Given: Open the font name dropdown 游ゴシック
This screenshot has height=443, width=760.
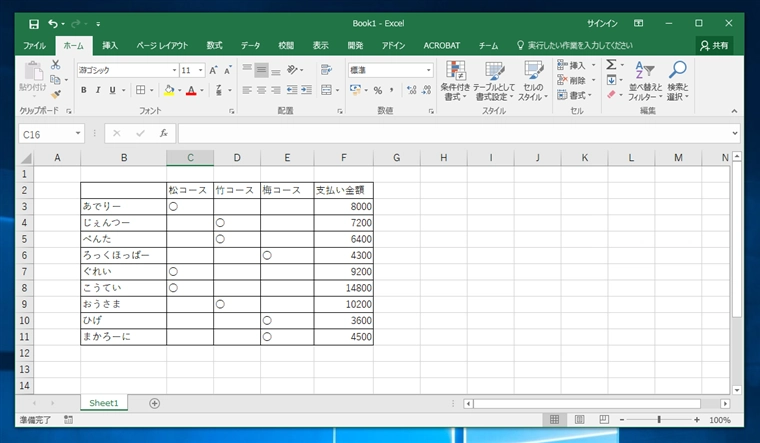Looking at the screenshot, I should pyautogui.click(x=174, y=70).
